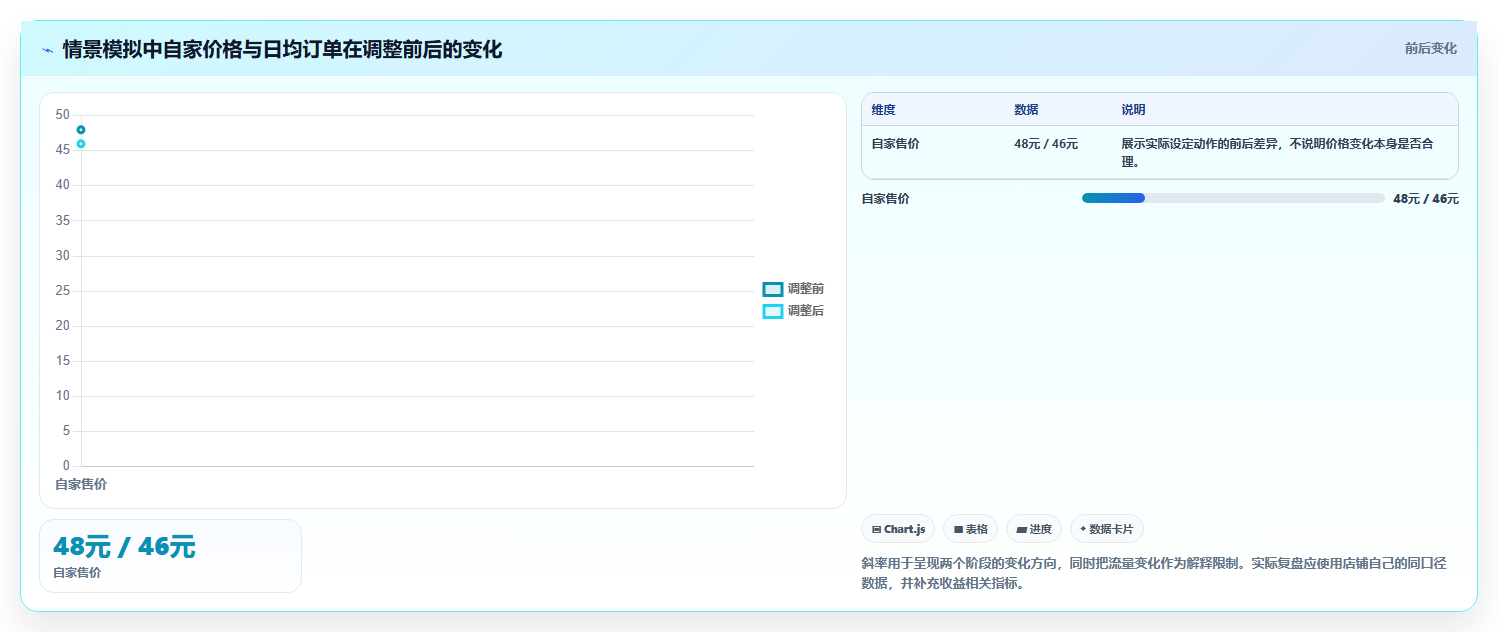
Task: Click the y-axis label 25
Action: tap(63, 291)
